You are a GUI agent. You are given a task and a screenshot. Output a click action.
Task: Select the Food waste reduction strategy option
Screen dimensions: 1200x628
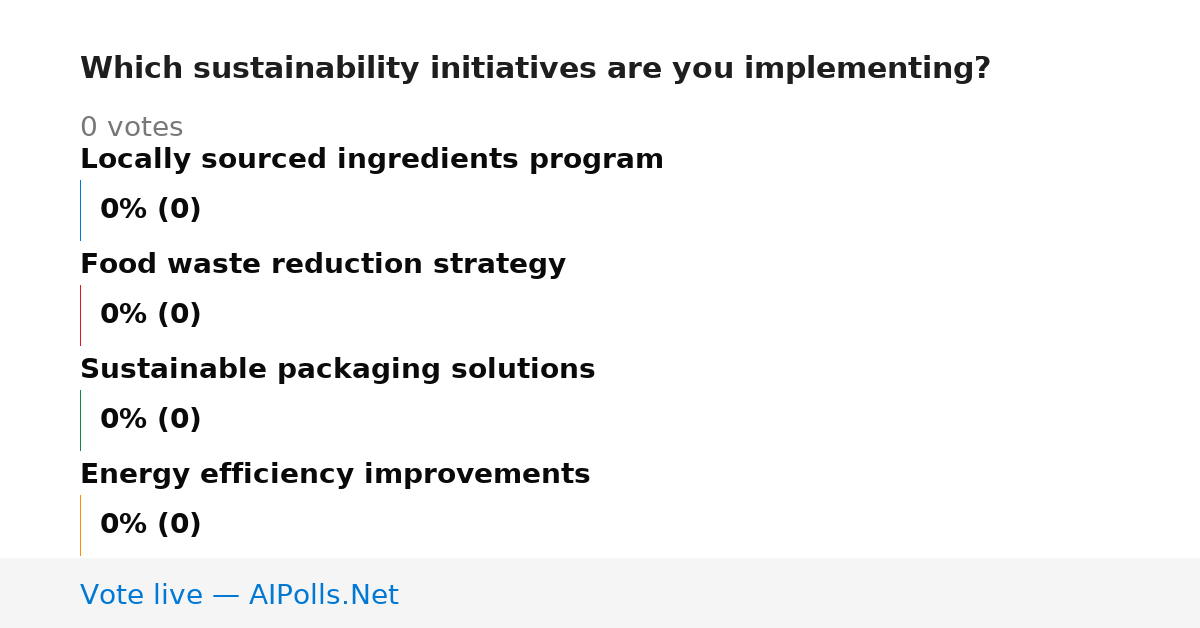tap(323, 265)
